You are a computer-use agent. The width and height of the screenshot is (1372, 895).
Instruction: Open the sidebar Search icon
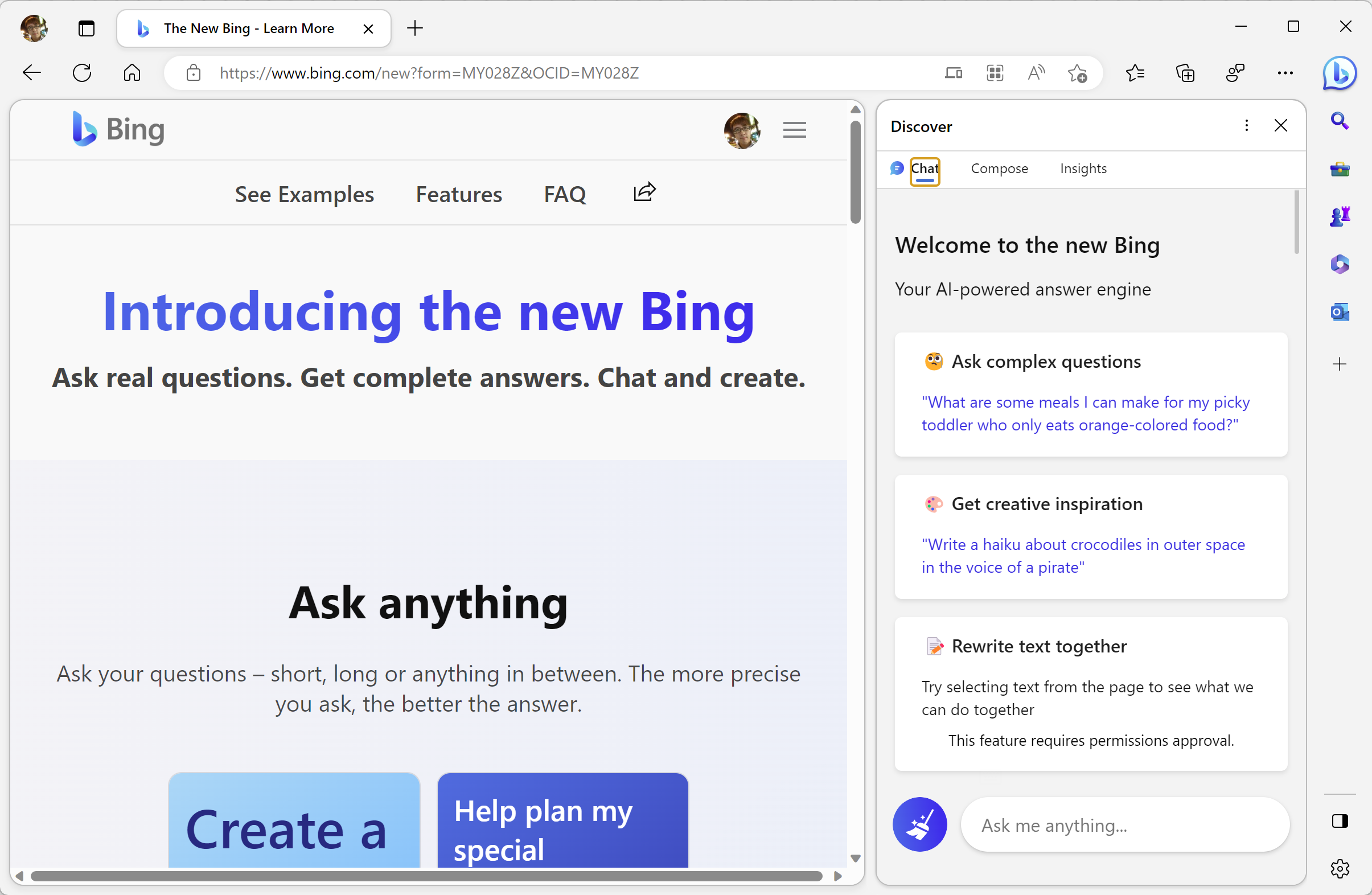pyautogui.click(x=1338, y=121)
